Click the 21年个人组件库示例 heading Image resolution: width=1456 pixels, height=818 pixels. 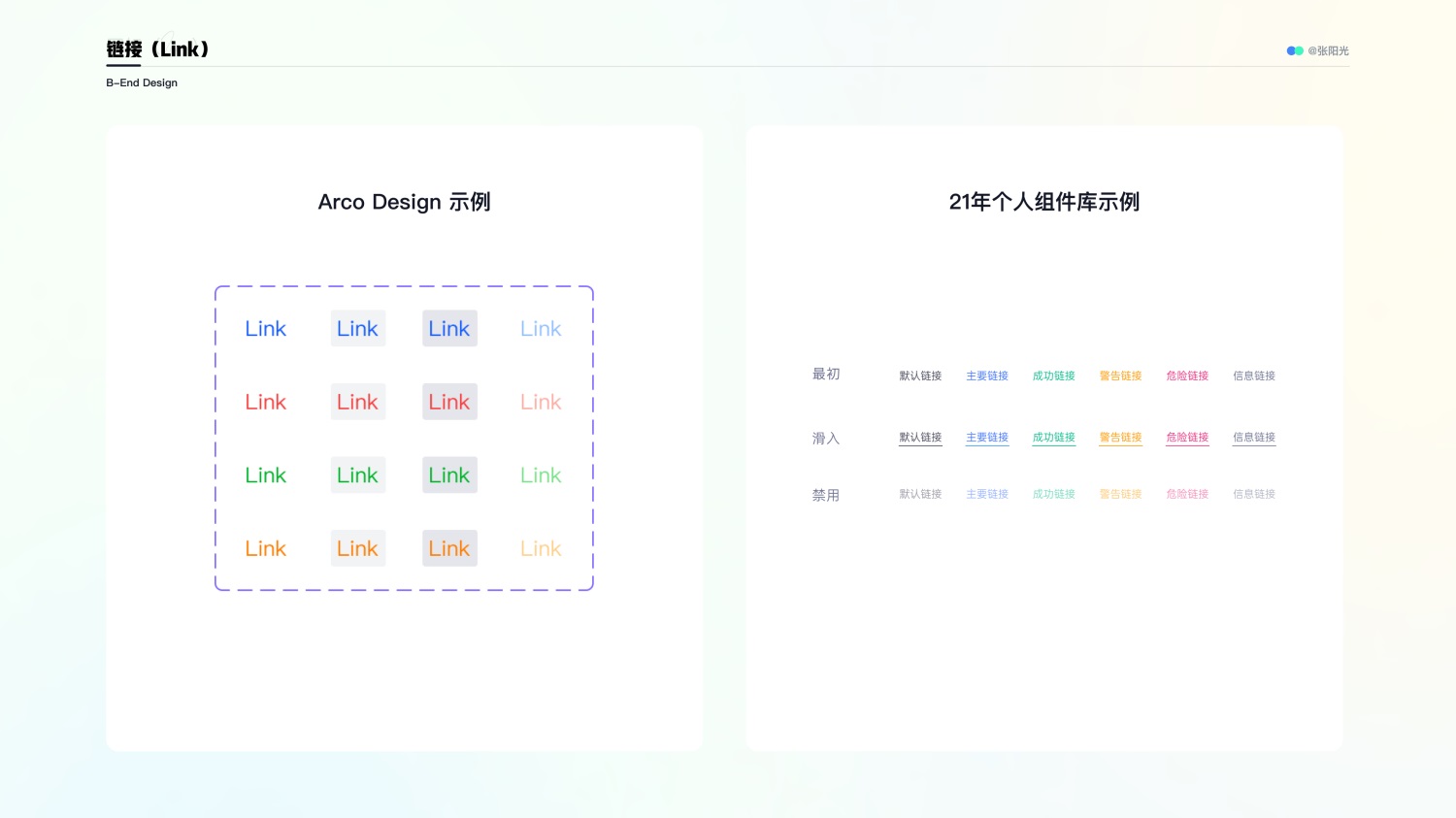coord(1044,202)
